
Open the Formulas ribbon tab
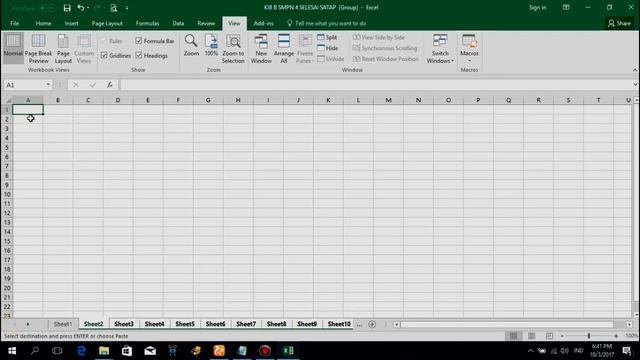(147, 23)
